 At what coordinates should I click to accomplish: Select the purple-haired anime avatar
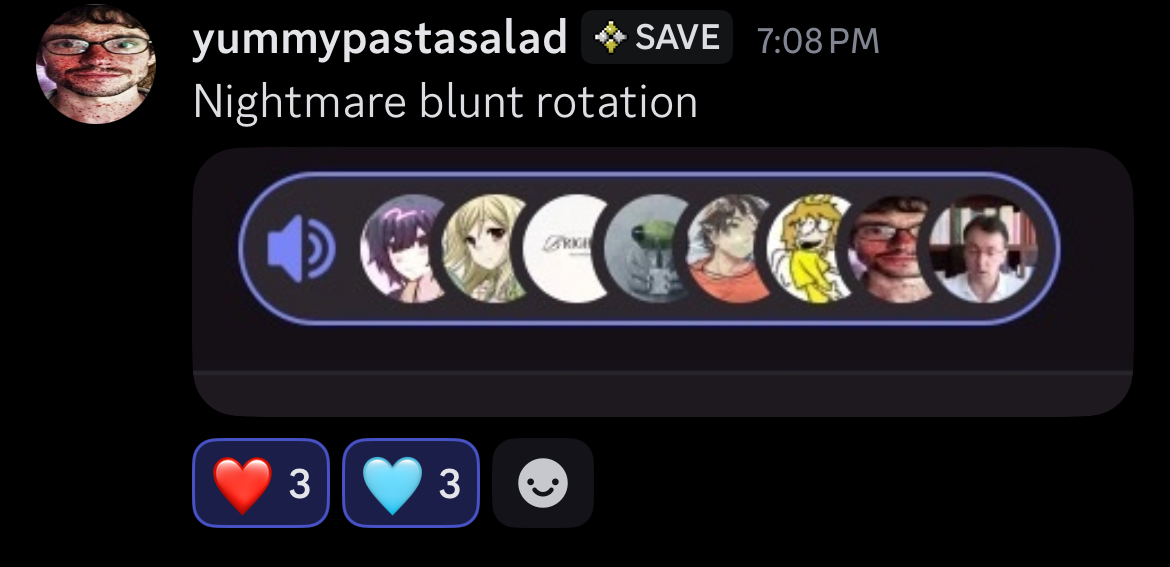pos(401,248)
